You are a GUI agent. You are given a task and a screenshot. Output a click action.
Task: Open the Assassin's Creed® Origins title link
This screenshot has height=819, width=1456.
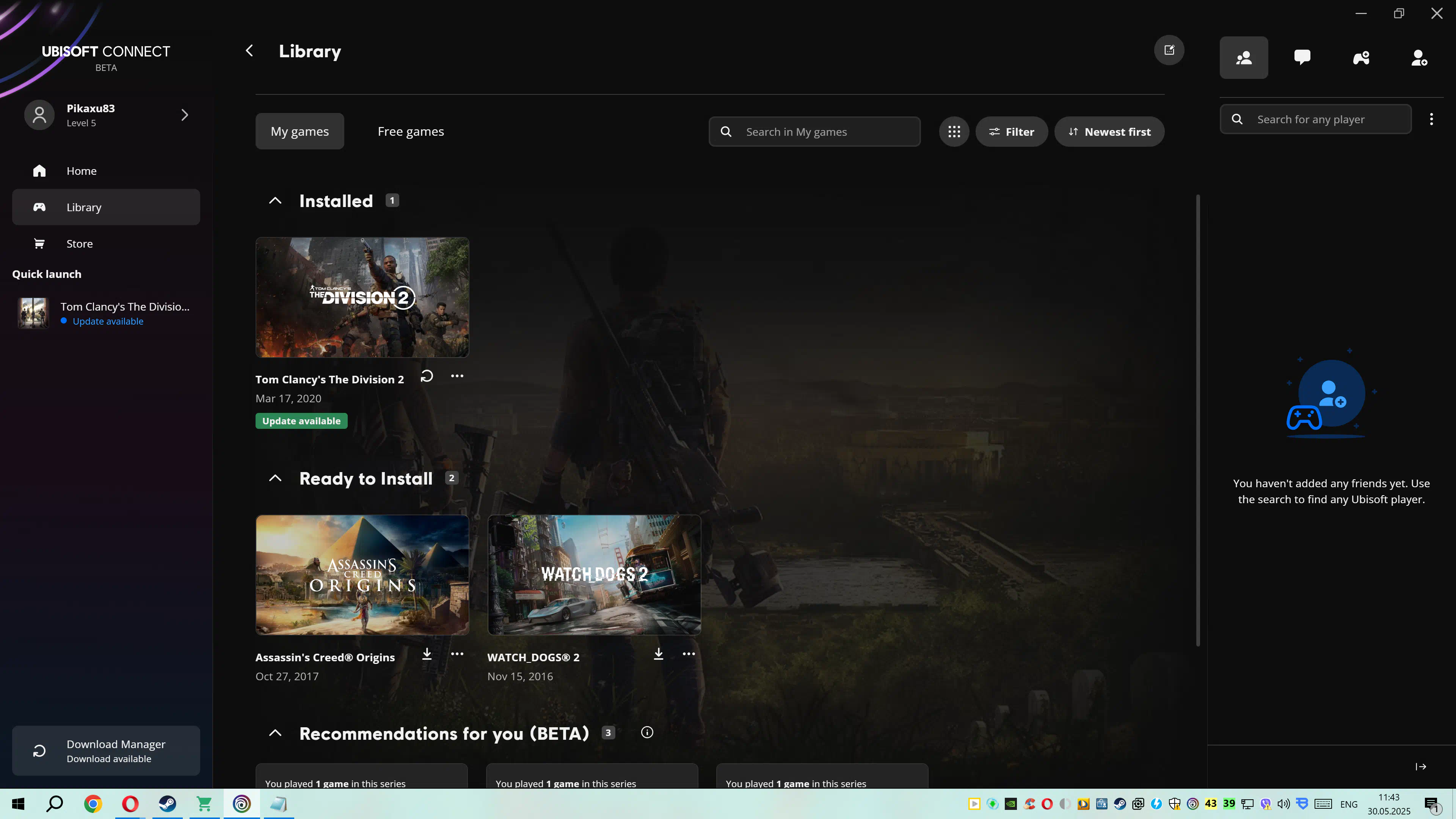coord(325,657)
